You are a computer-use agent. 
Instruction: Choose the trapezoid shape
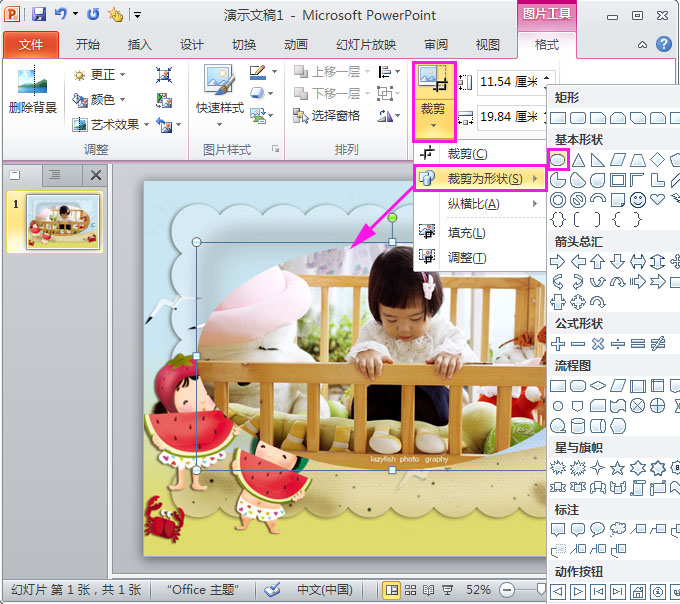pos(638,160)
